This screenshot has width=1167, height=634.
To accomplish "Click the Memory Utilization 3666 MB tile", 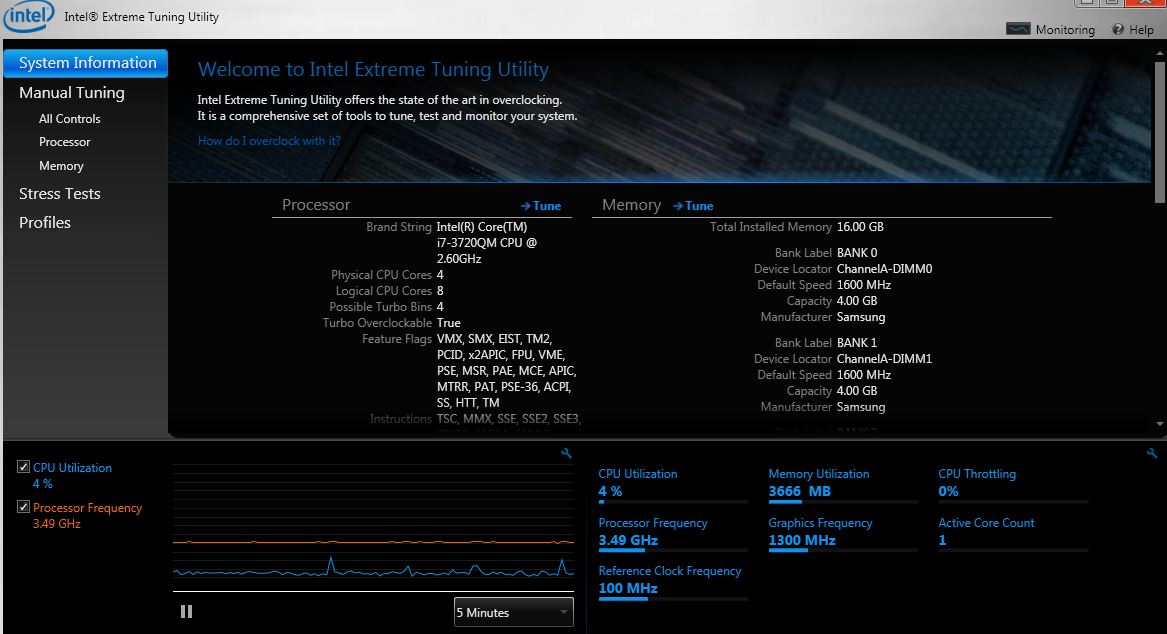I will (x=843, y=487).
